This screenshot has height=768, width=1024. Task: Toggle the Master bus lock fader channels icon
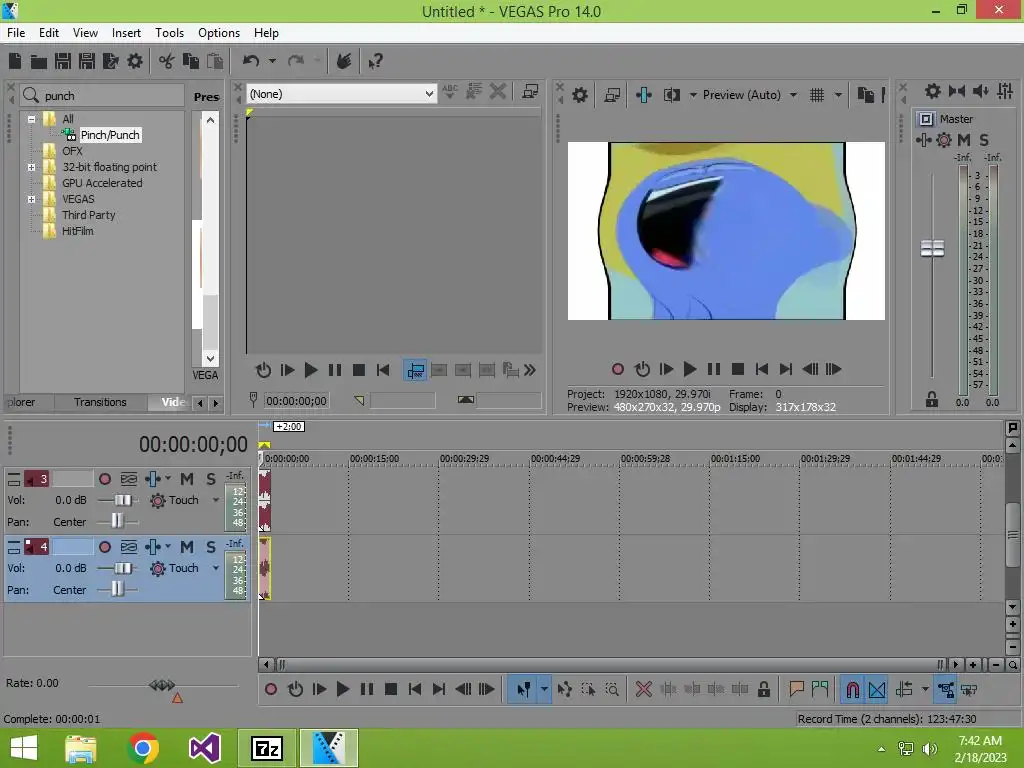(x=932, y=400)
